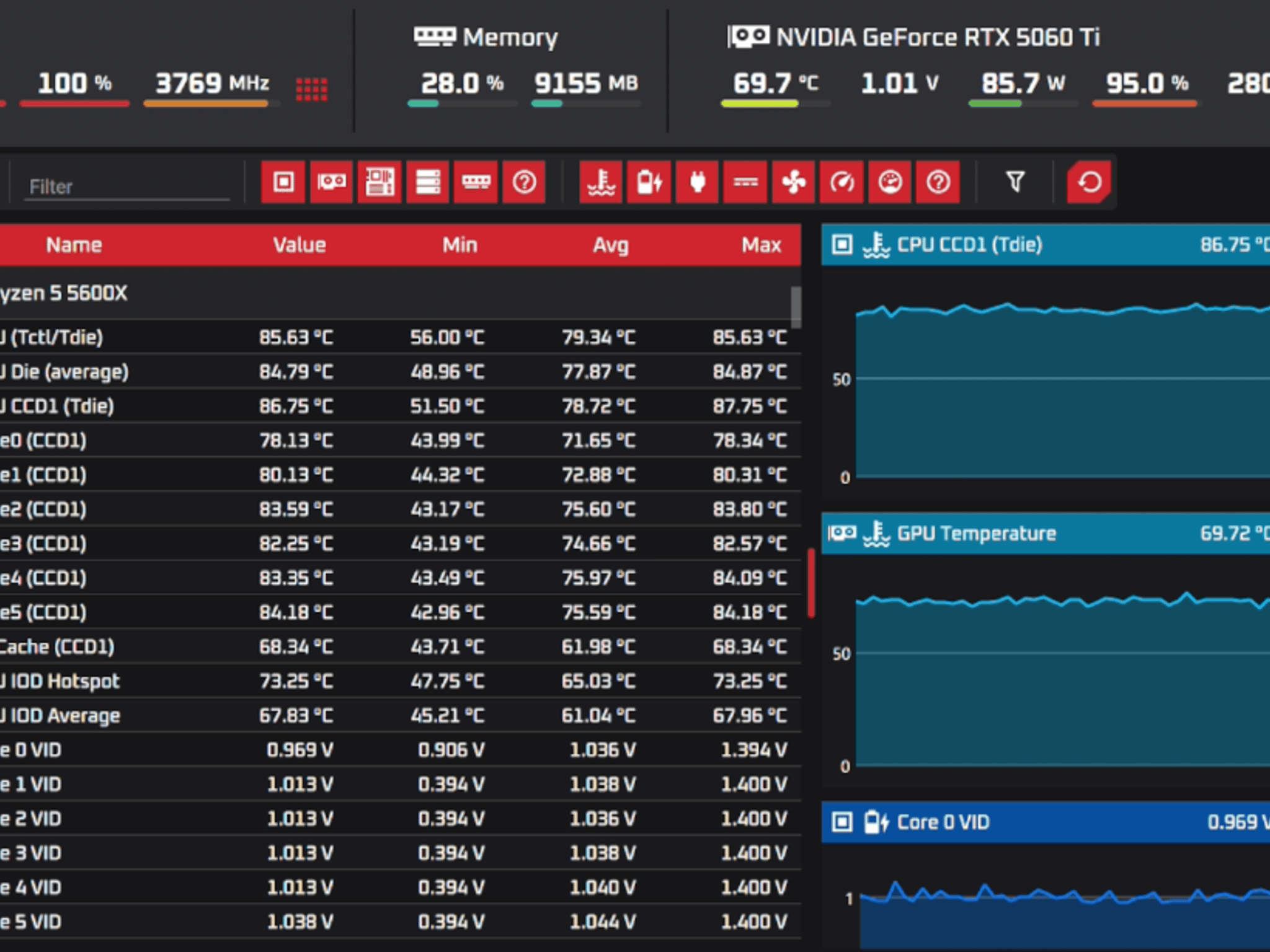Toggle the fan sensor filter icon

[x=794, y=182]
